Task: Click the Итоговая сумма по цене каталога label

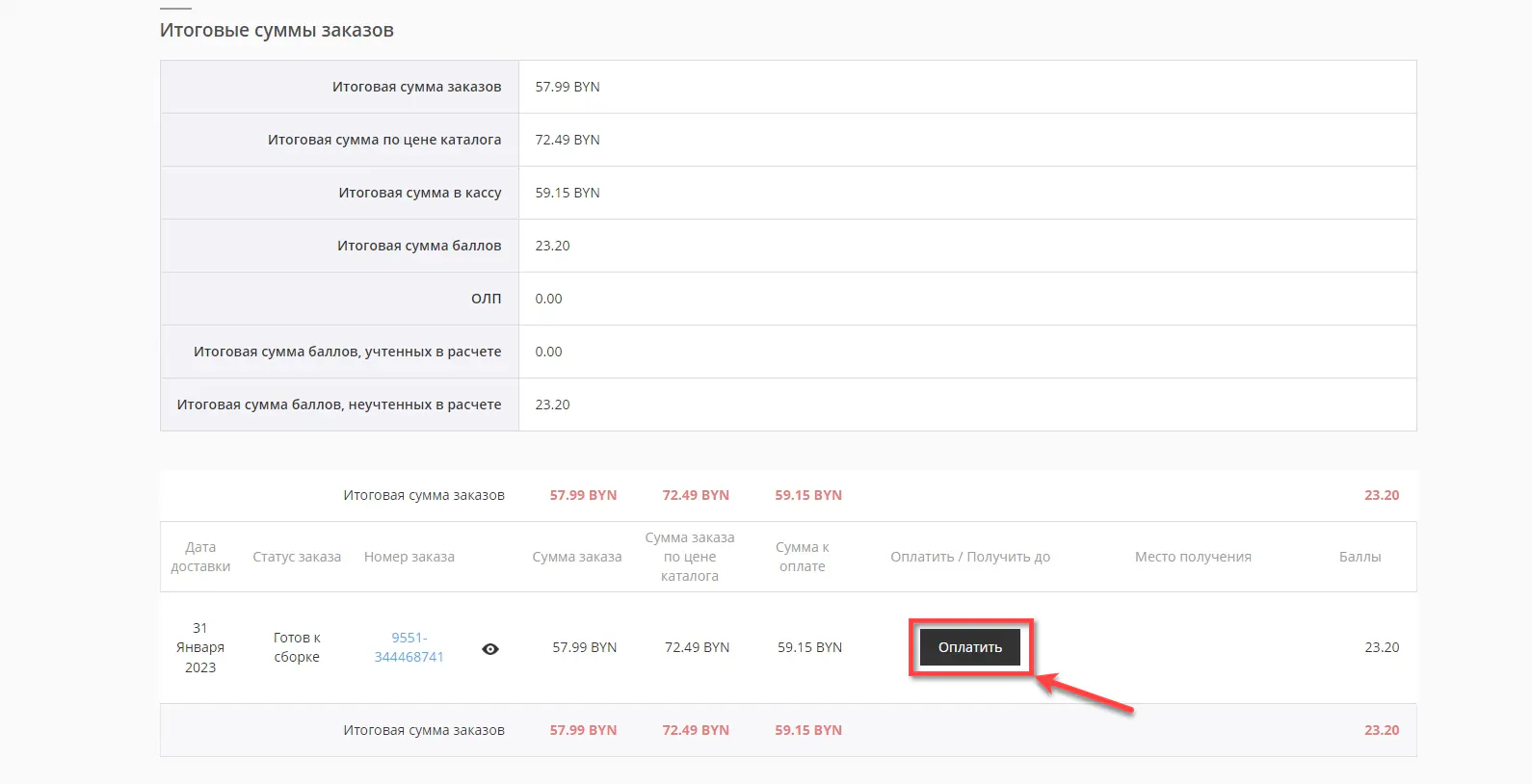Action: tap(383, 140)
